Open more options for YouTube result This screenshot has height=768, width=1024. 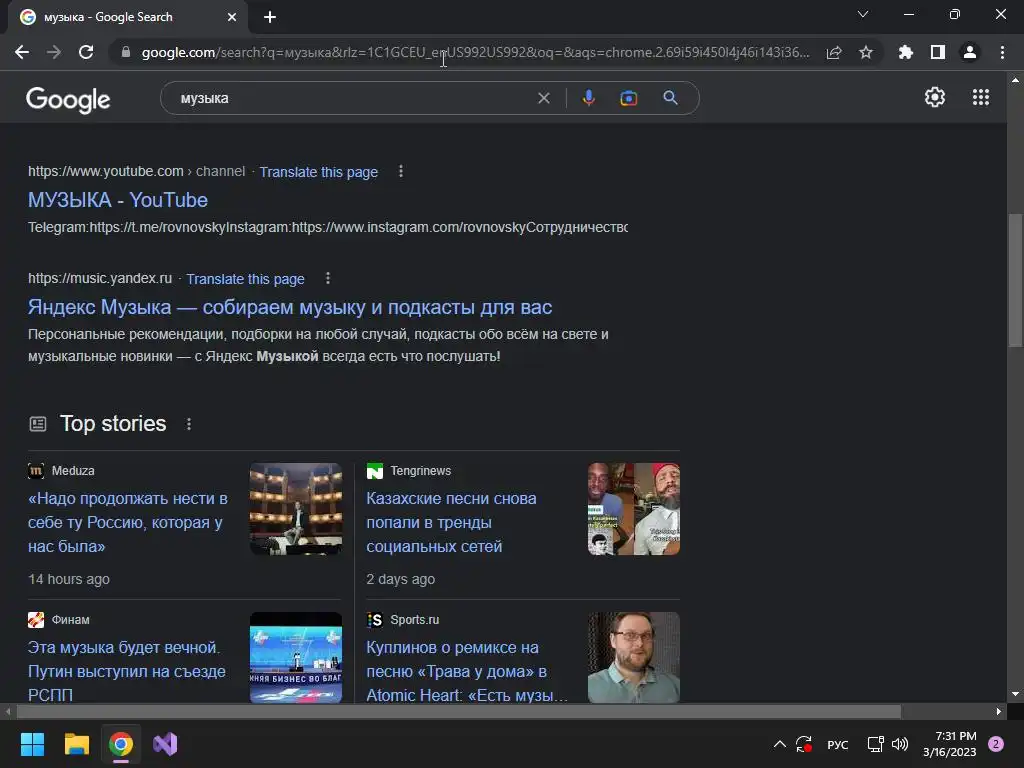coord(401,171)
